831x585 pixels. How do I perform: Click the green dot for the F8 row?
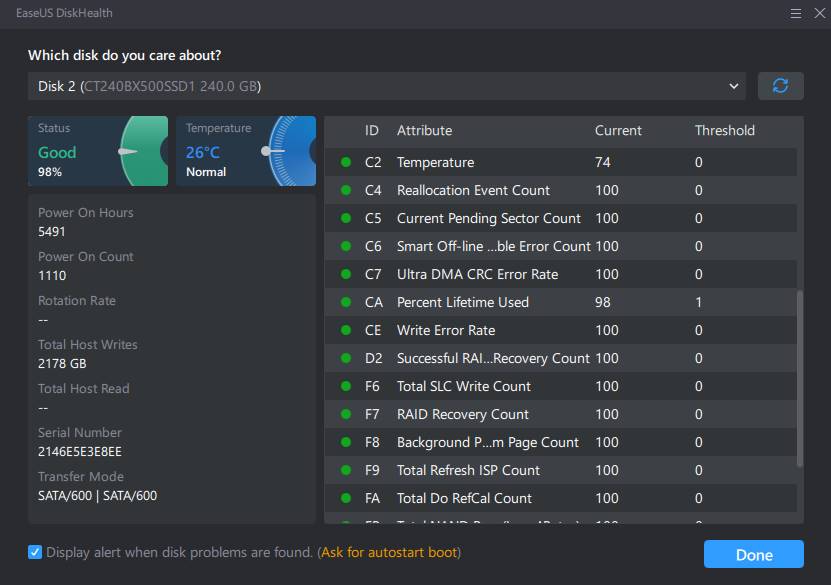346,442
